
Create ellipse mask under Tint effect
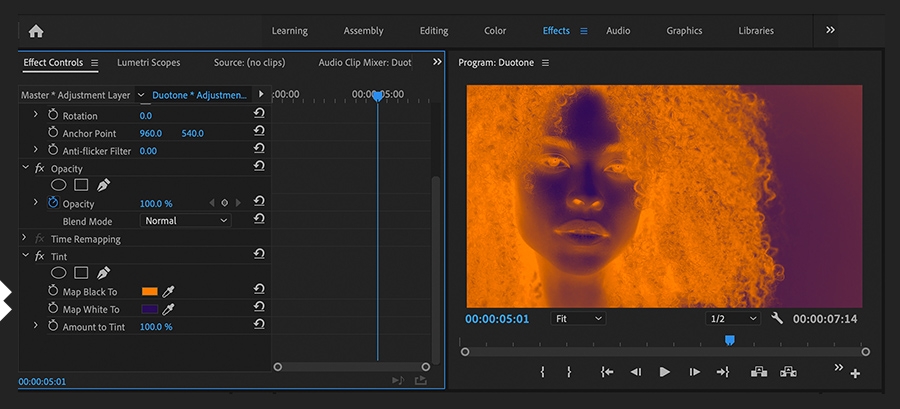[x=59, y=273]
